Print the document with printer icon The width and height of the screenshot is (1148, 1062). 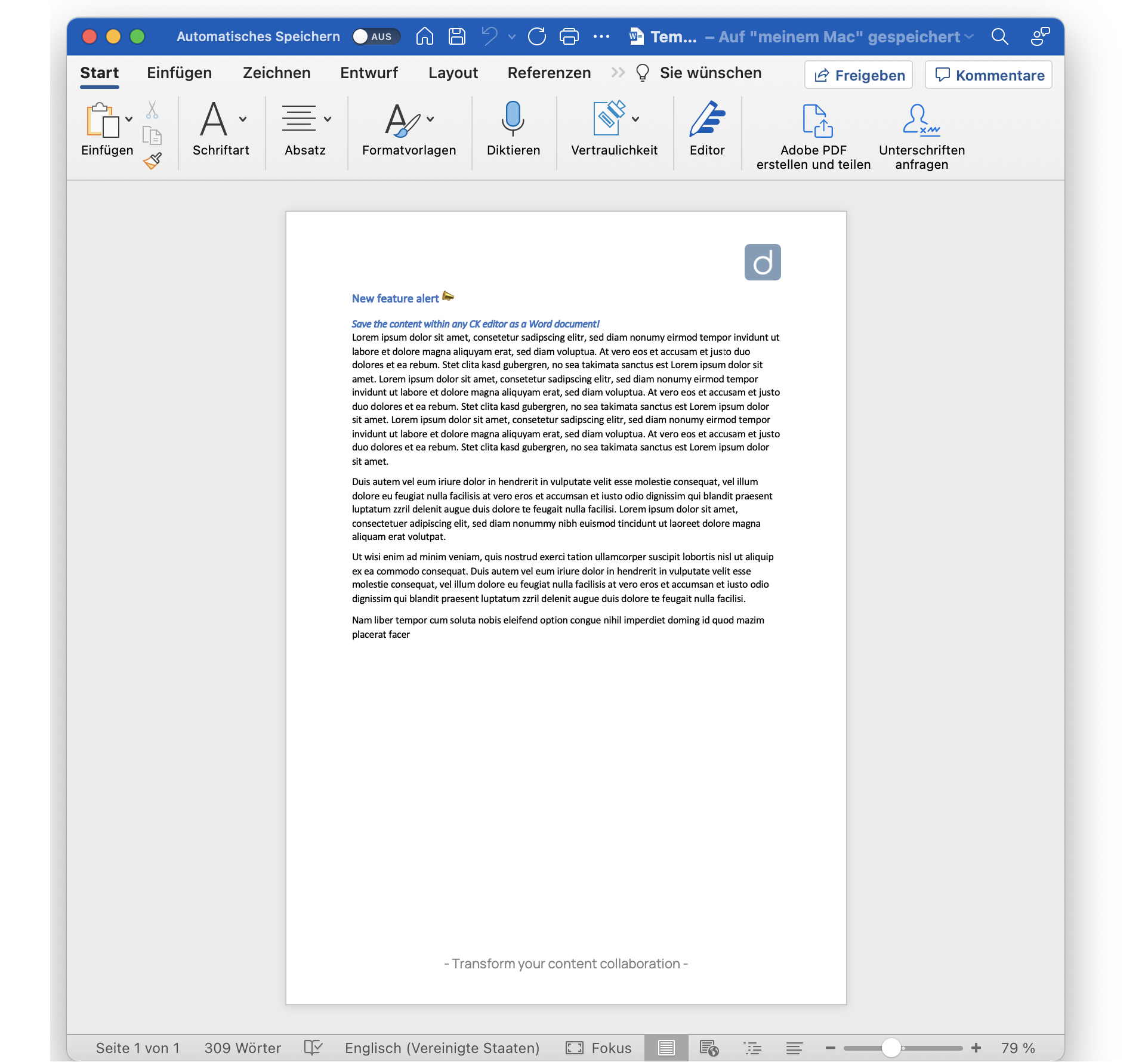pyautogui.click(x=569, y=36)
